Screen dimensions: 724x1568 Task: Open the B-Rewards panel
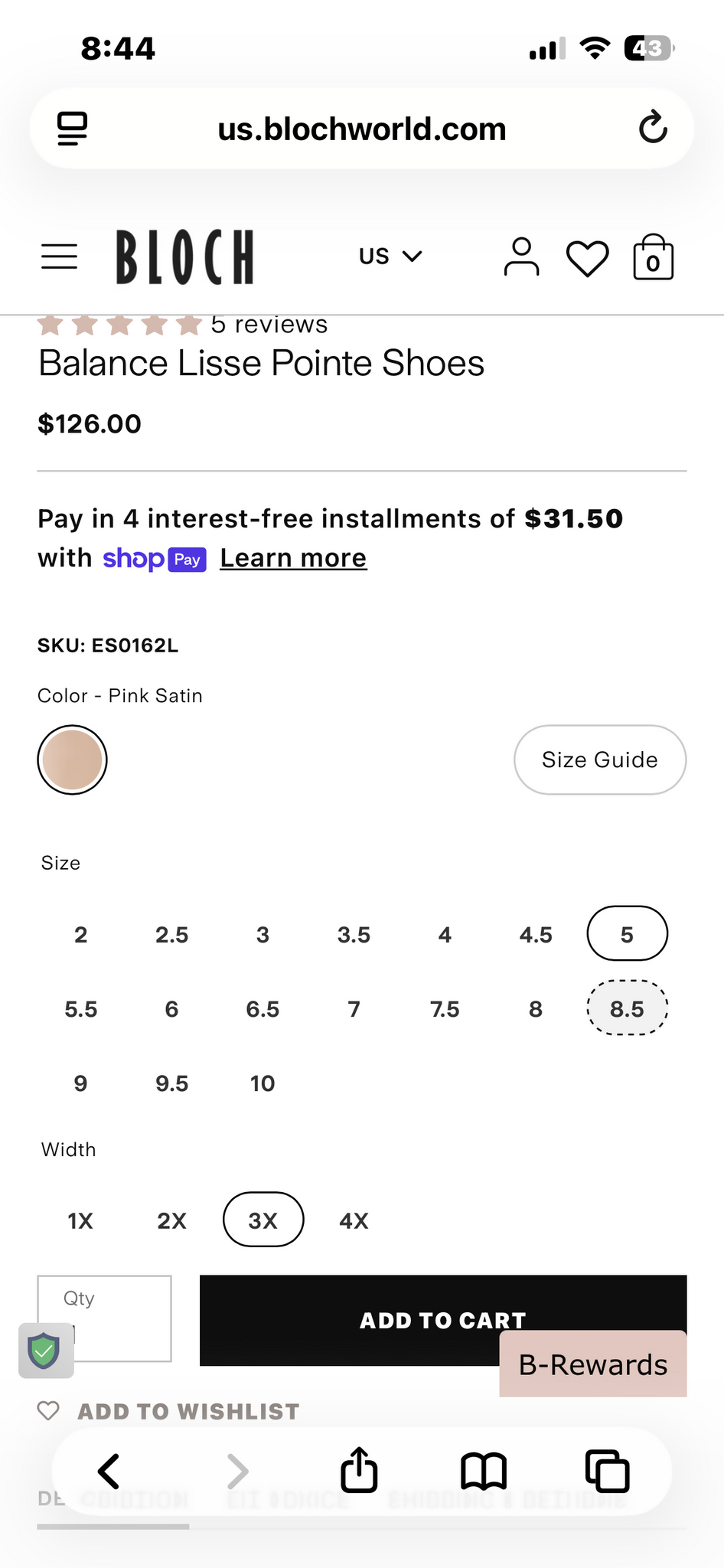[x=592, y=1364]
